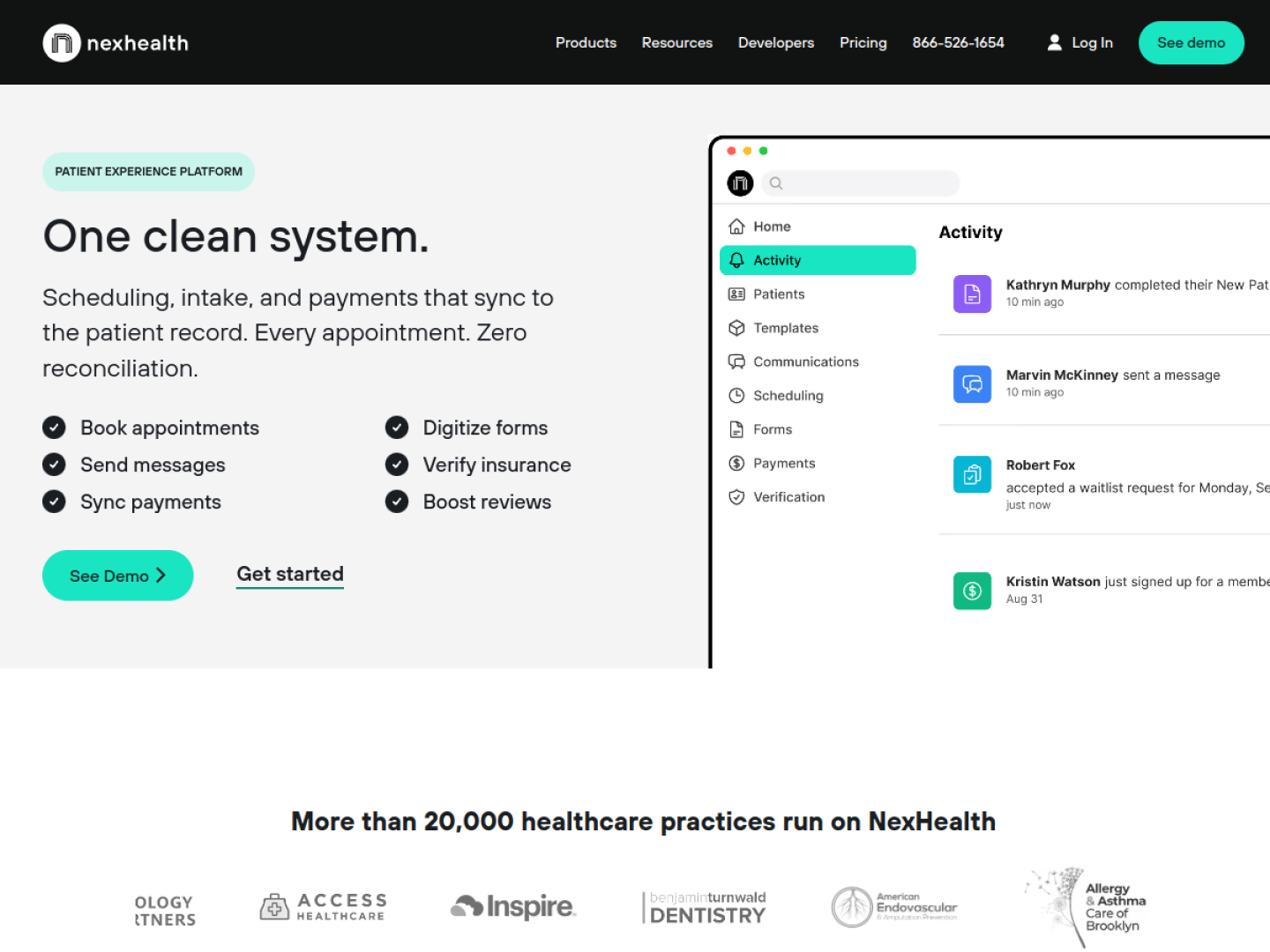Click the checkmark beside Verify insurance
1270x952 pixels.
(x=397, y=465)
